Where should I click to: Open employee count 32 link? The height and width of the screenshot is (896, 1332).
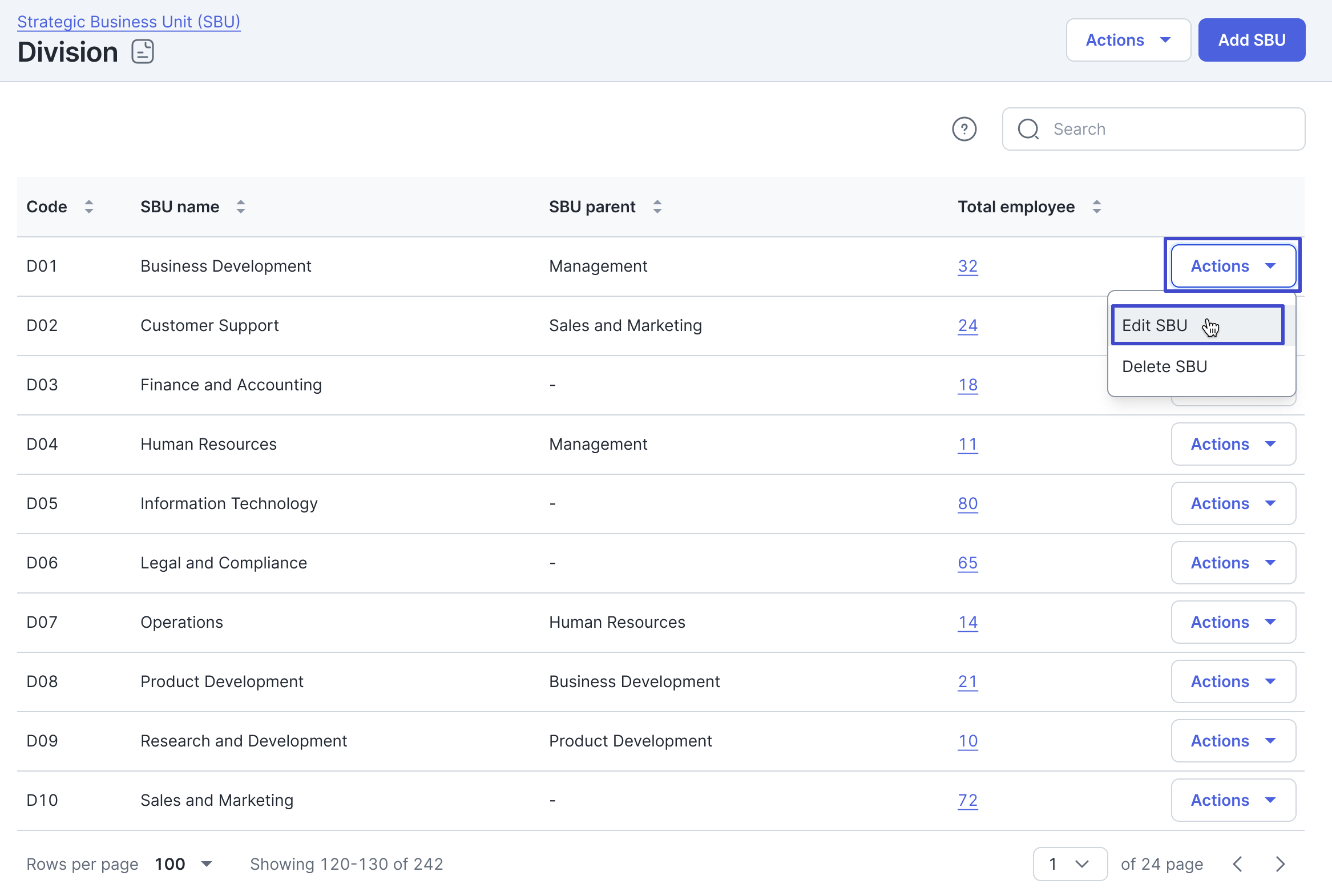coord(967,267)
